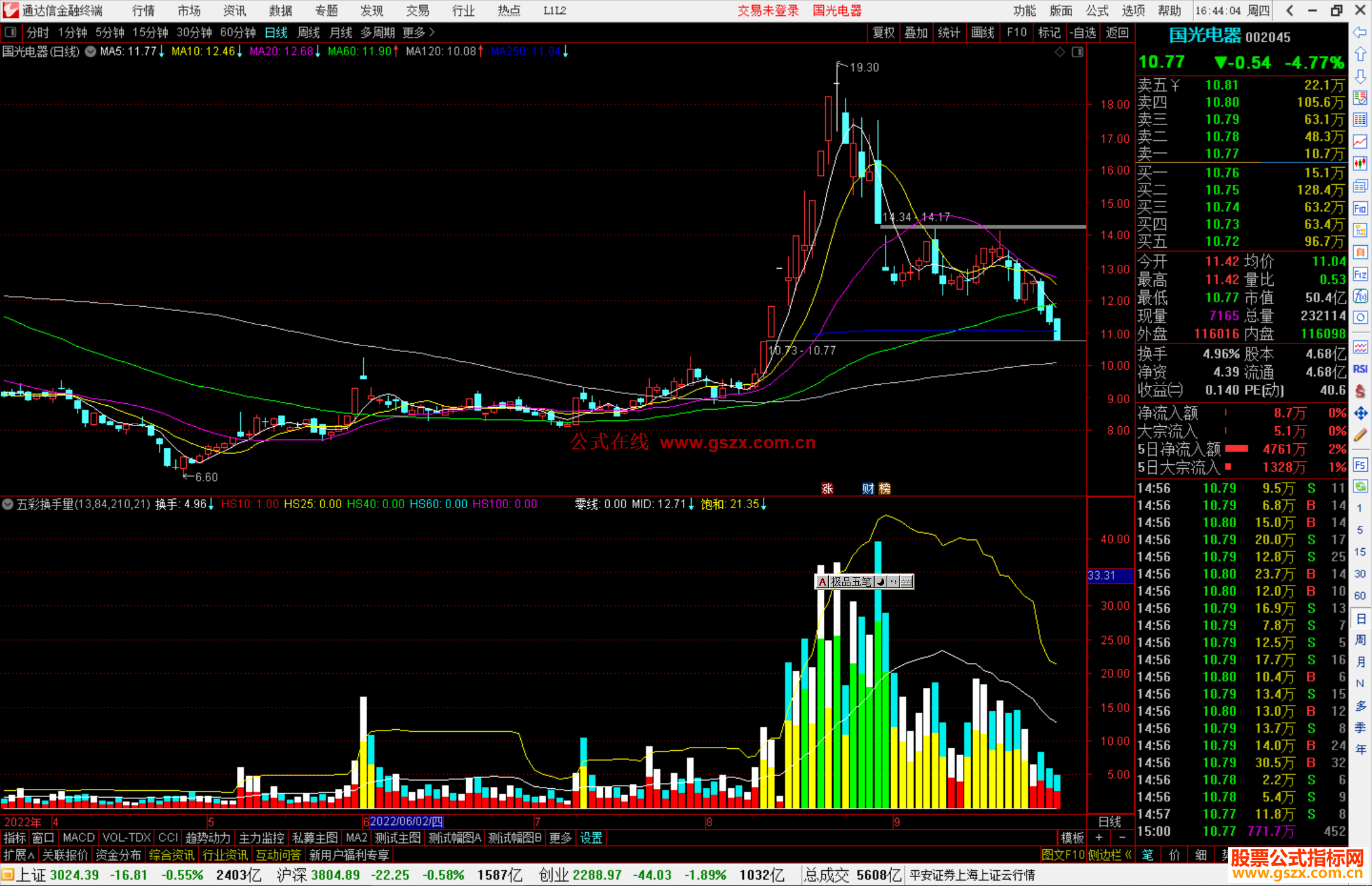The height and width of the screenshot is (886, 1372).
Task: Click the f(x) formula sidebar icon
Action: coord(1360,296)
